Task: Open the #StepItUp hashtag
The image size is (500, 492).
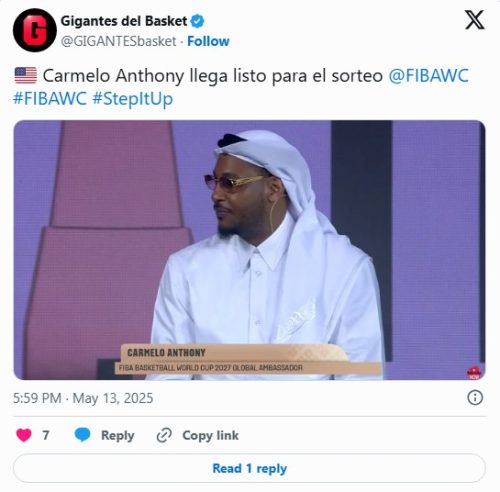Action: tap(133, 99)
